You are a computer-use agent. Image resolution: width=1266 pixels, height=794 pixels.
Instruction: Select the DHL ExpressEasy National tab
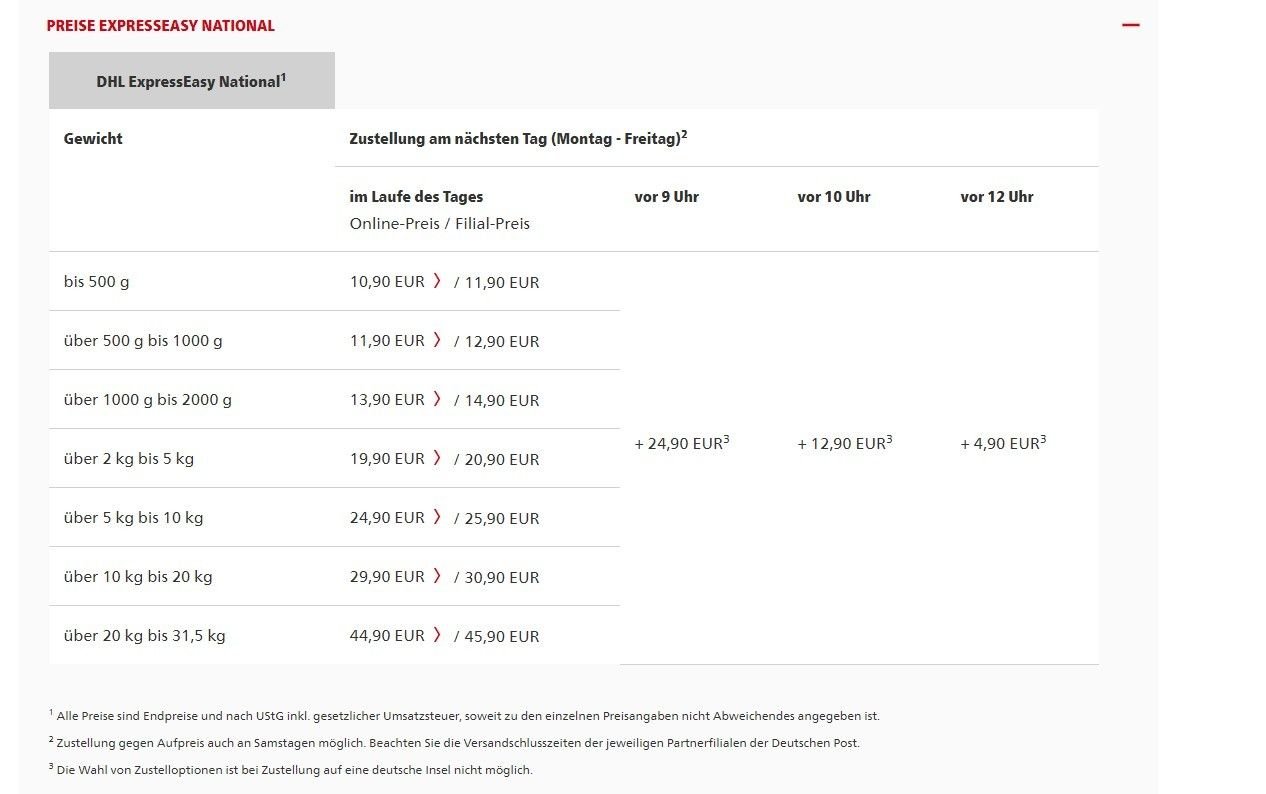coord(191,81)
